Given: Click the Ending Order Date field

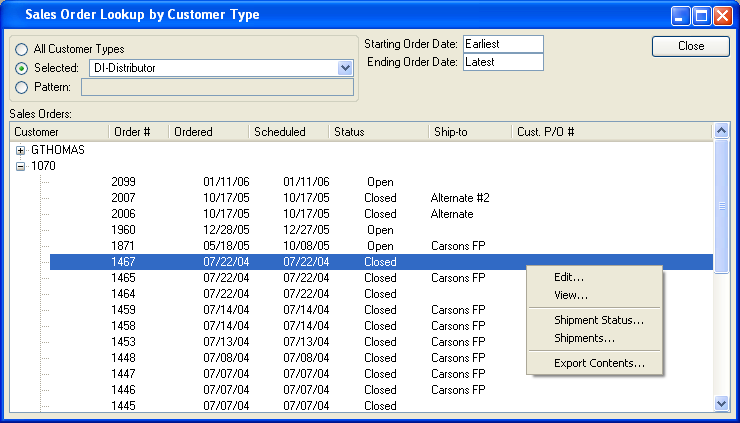Looking at the screenshot, I should (x=502, y=62).
